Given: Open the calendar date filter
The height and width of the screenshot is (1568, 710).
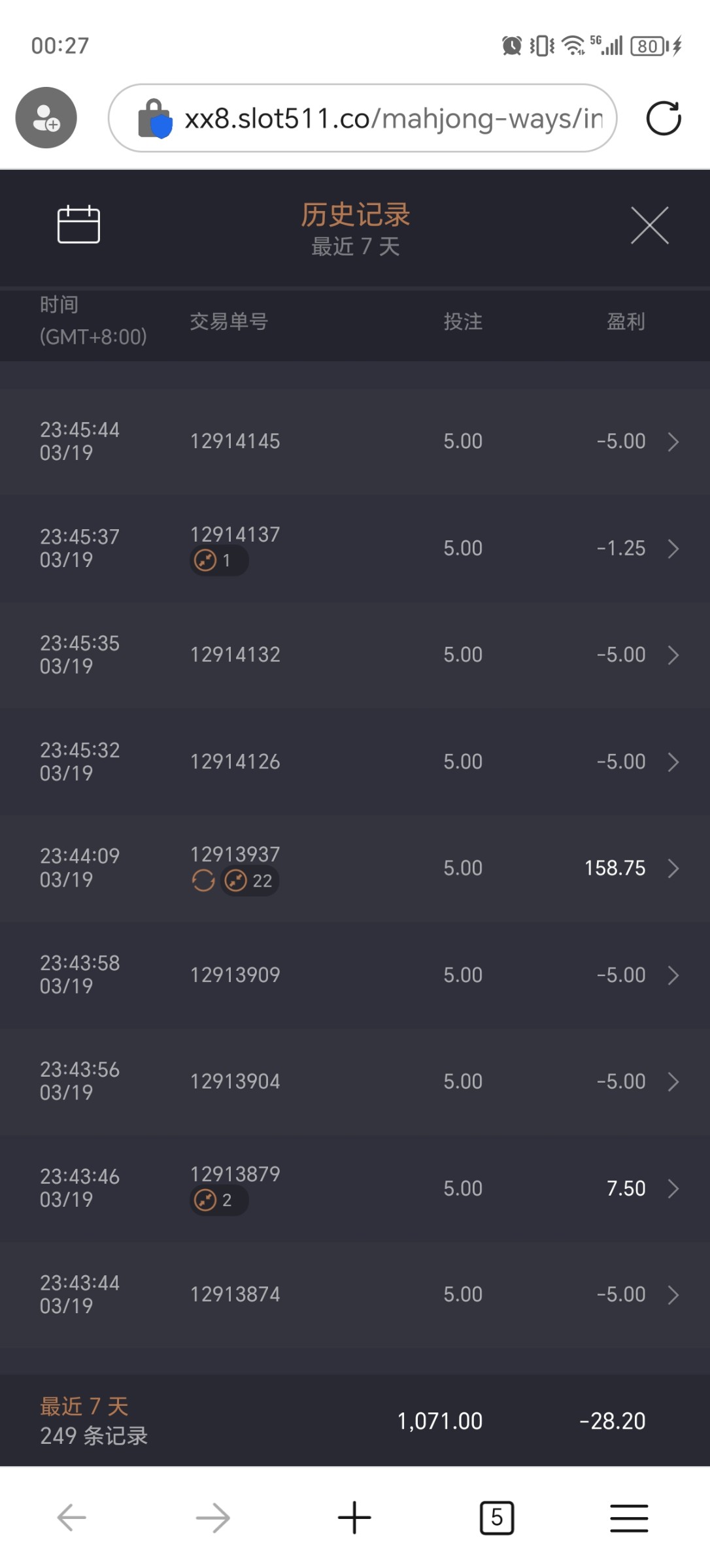Looking at the screenshot, I should coord(78,225).
